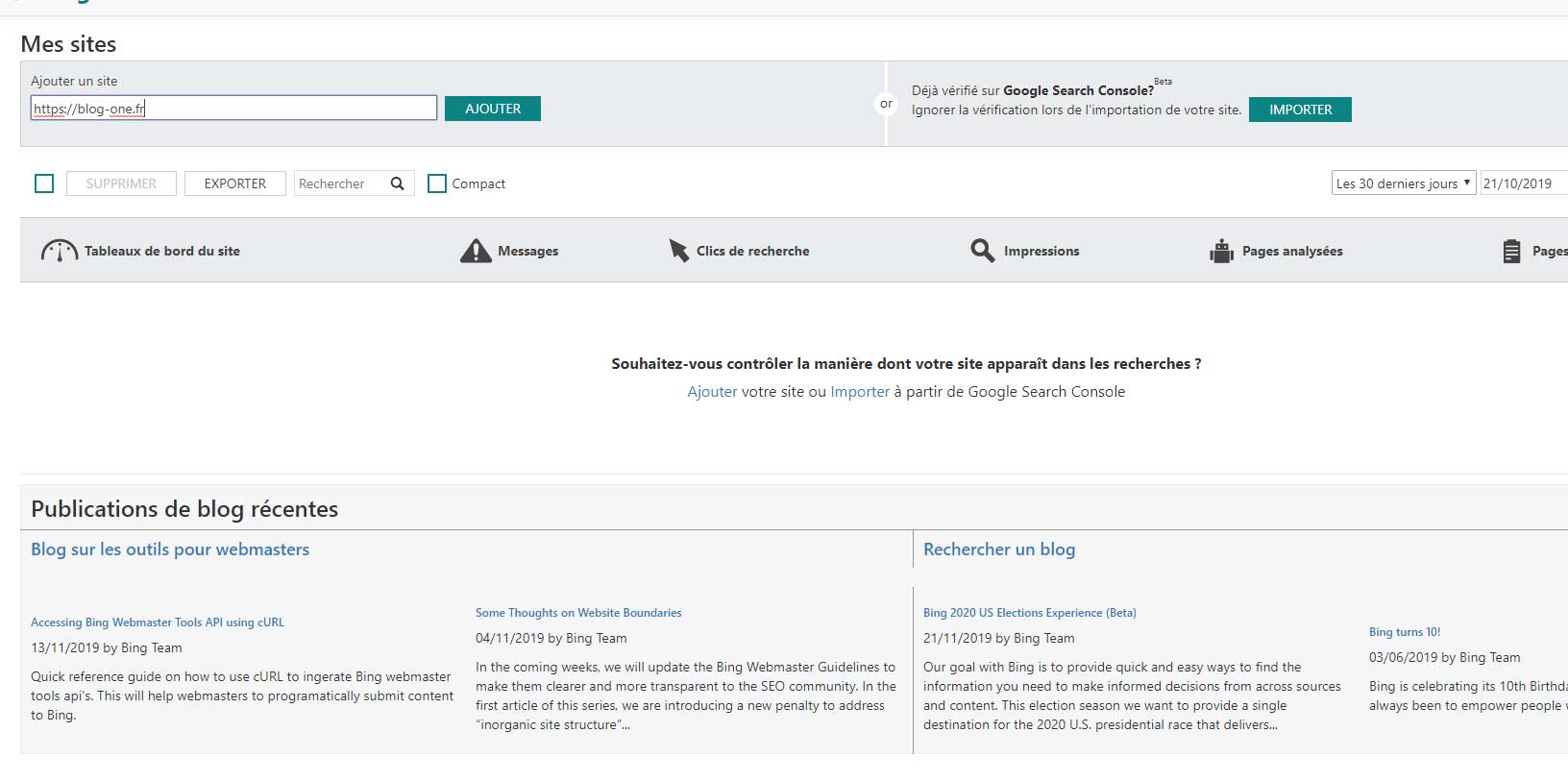Focus the 'Ajouter un site' URL field
Viewport: 1568px width, 781px height.
(233, 109)
